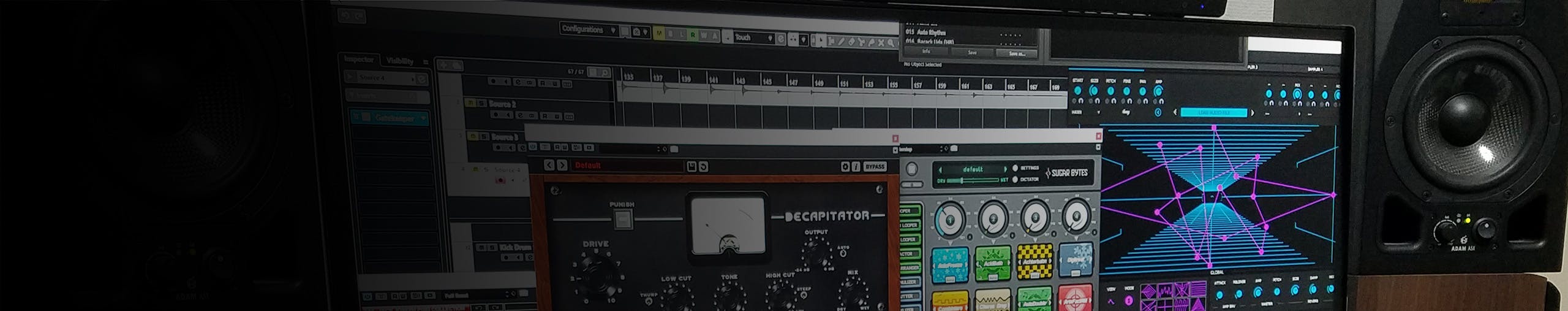Toggle the Punish switch on Decapitator
The image size is (1568, 311).
[x=622, y=218]
